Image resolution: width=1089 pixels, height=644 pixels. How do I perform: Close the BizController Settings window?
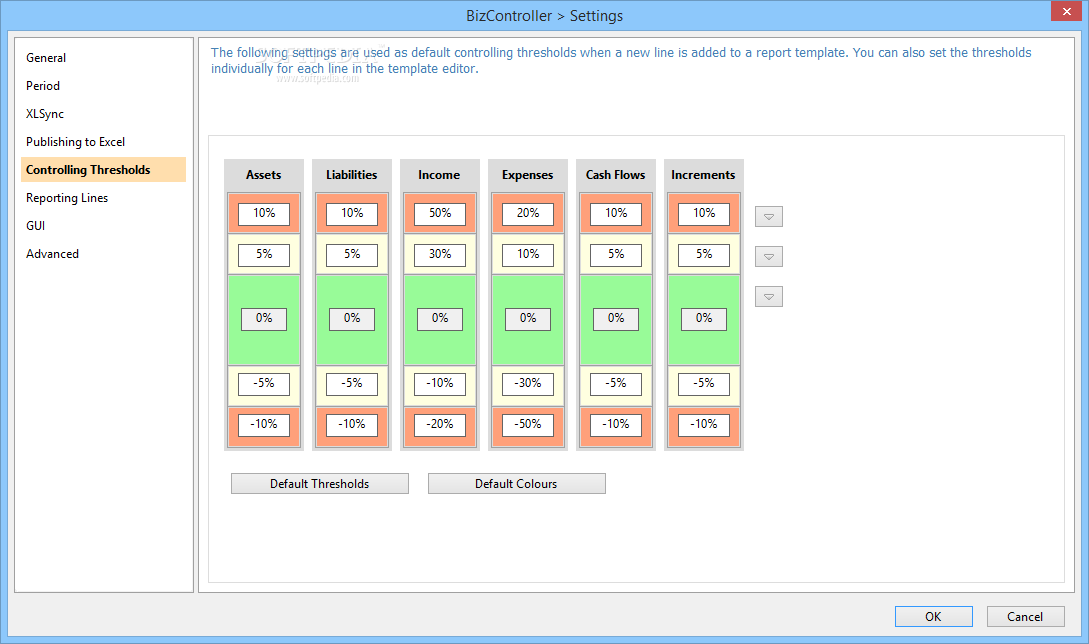pyautogui.click(x=1067, y=11)
